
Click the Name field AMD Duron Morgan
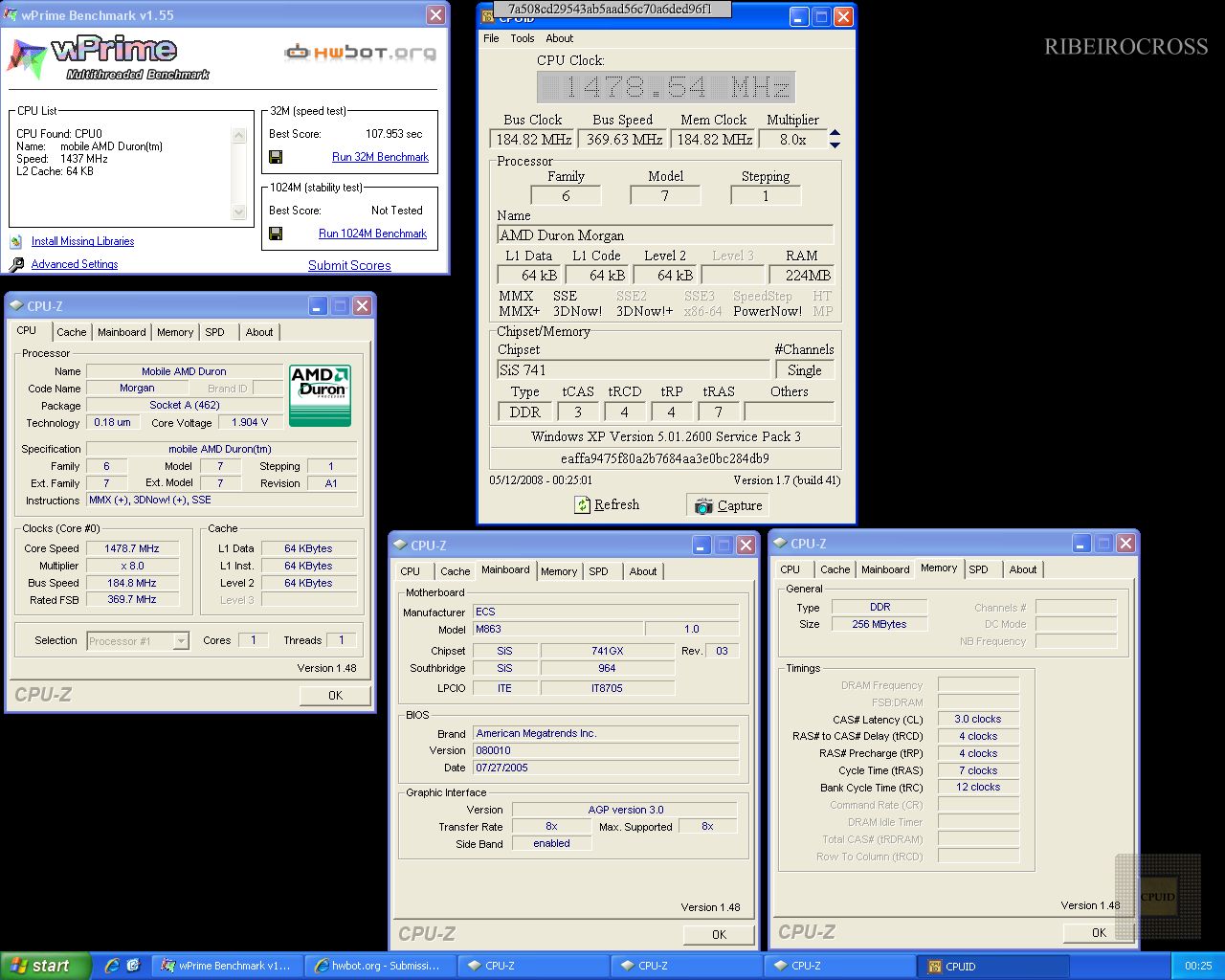coord(665,235)
